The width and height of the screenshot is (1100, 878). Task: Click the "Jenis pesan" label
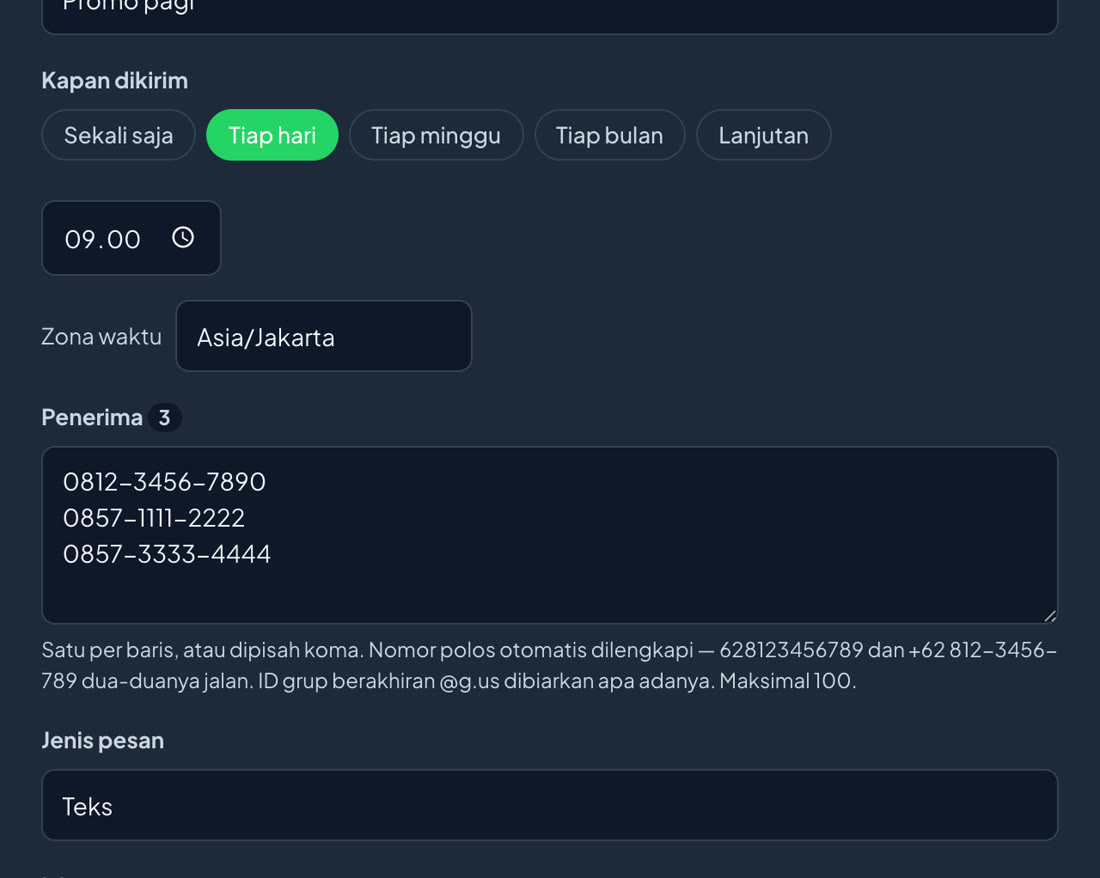point(102,741)
